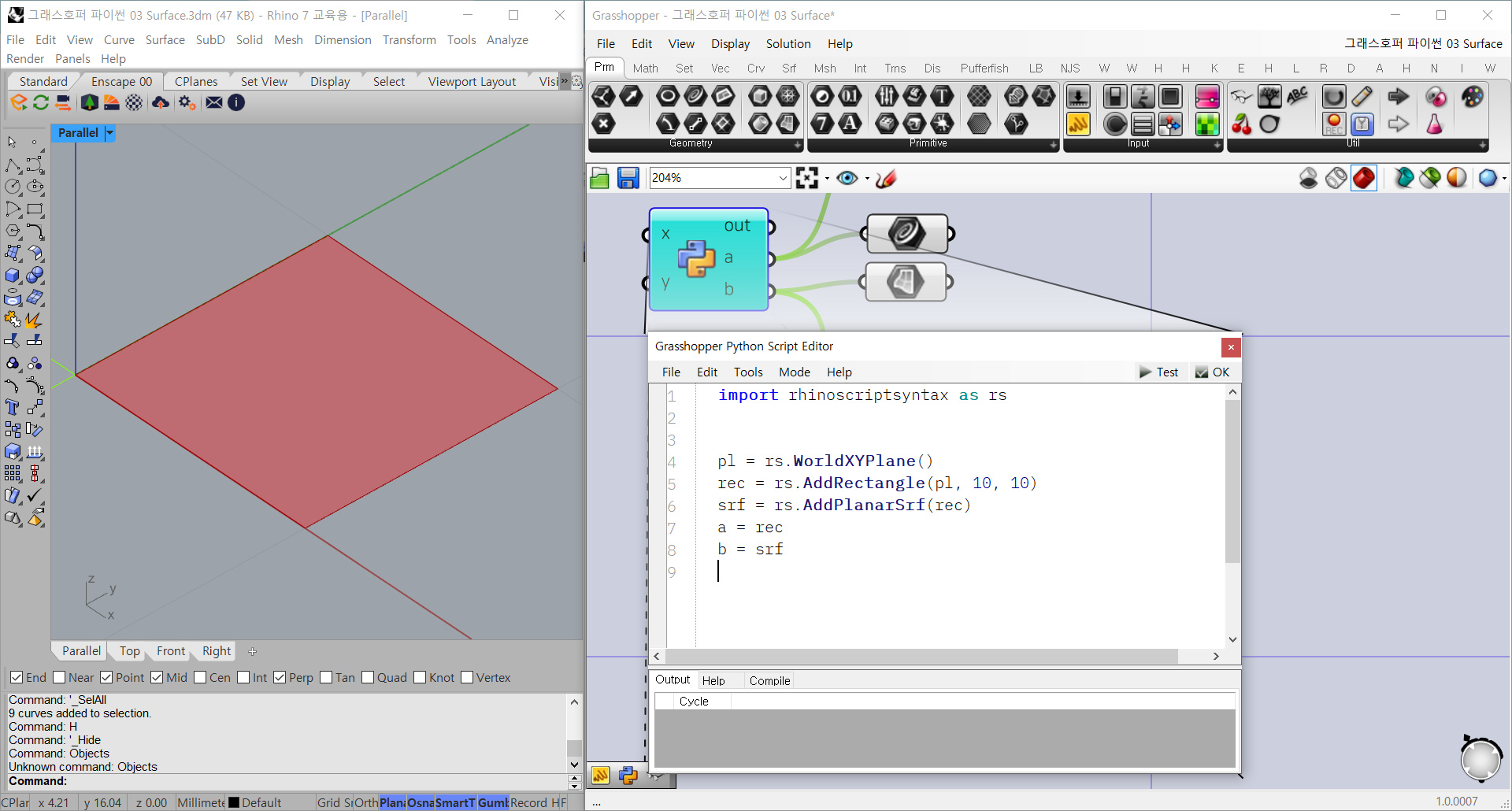Expand the Geometry panel in Grasshopper
The width and height of the screenshot is (1512, 811).
797,144
